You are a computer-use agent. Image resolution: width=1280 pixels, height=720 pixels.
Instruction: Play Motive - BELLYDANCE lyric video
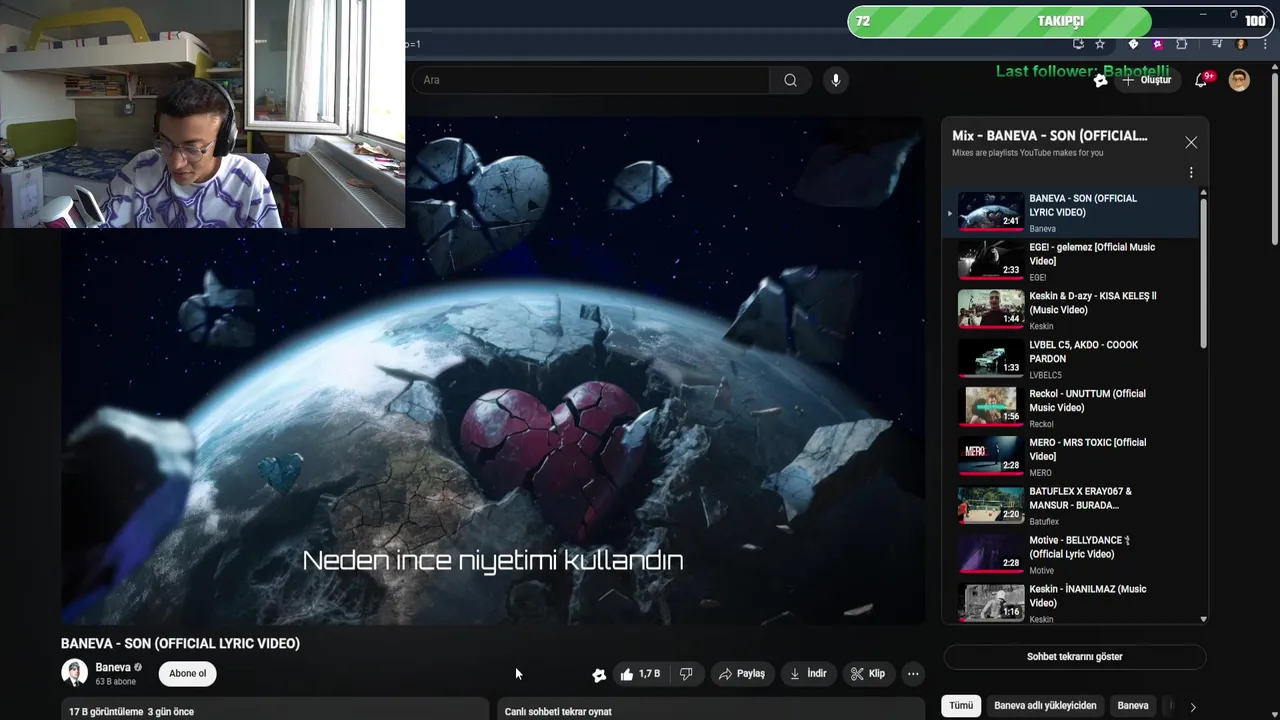[x=1070, y=555]
